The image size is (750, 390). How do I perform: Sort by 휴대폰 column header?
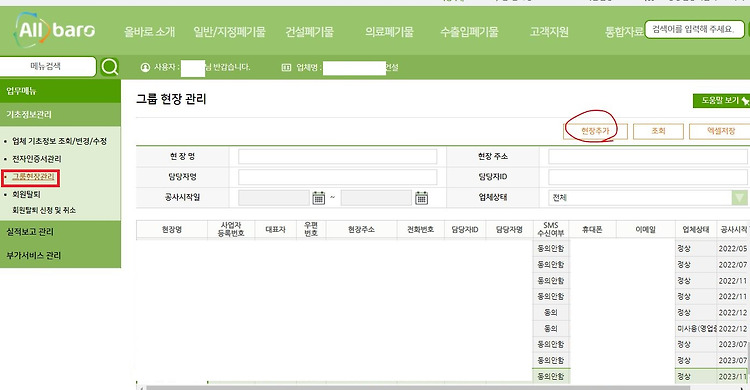[x=592, y=230]
